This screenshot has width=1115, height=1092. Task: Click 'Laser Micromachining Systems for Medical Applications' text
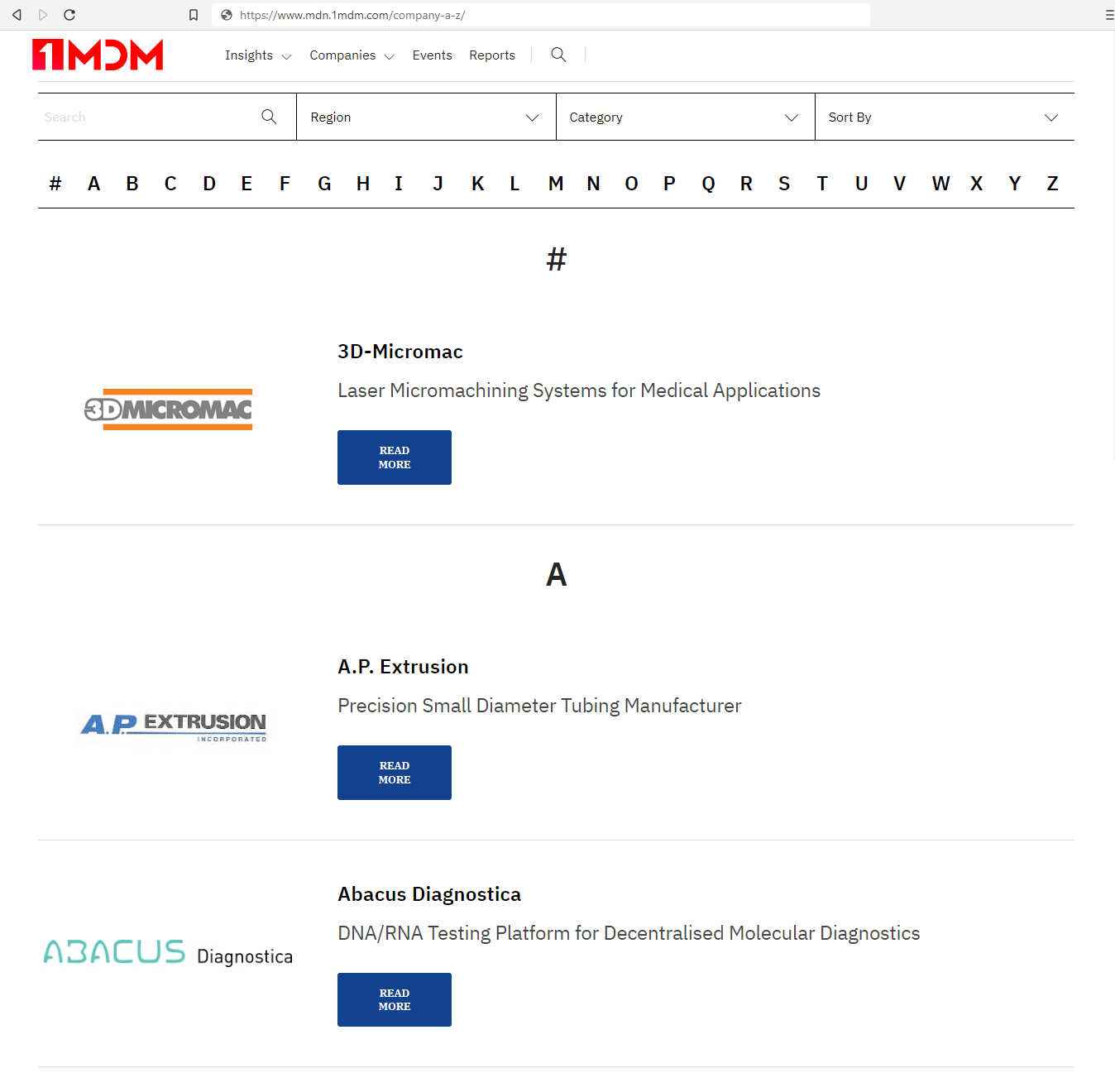(x=579, y=390)
